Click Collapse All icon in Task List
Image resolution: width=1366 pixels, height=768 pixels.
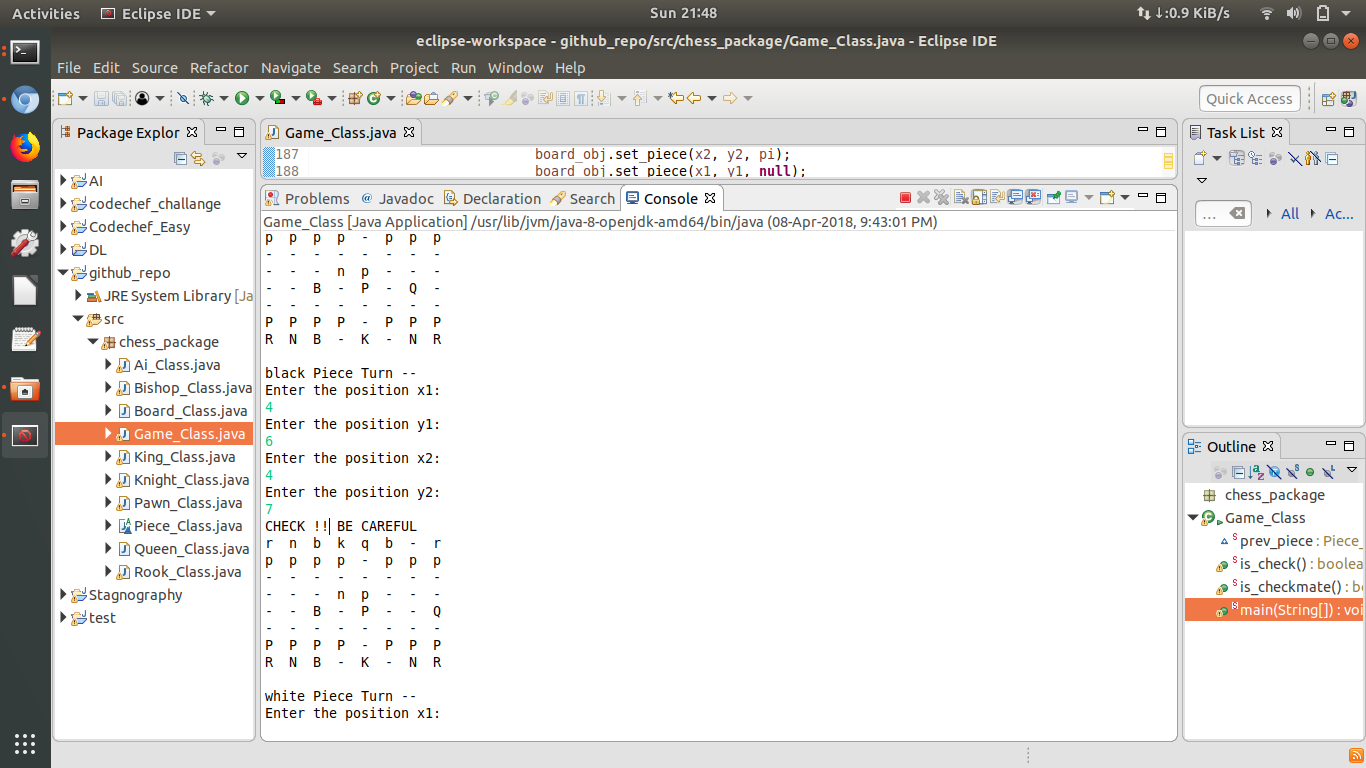click(x=1331, y=159)
